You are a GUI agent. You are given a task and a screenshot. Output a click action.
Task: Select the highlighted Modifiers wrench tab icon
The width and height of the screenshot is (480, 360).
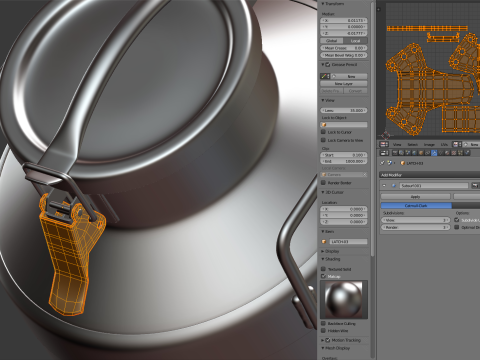pos(434,153)
